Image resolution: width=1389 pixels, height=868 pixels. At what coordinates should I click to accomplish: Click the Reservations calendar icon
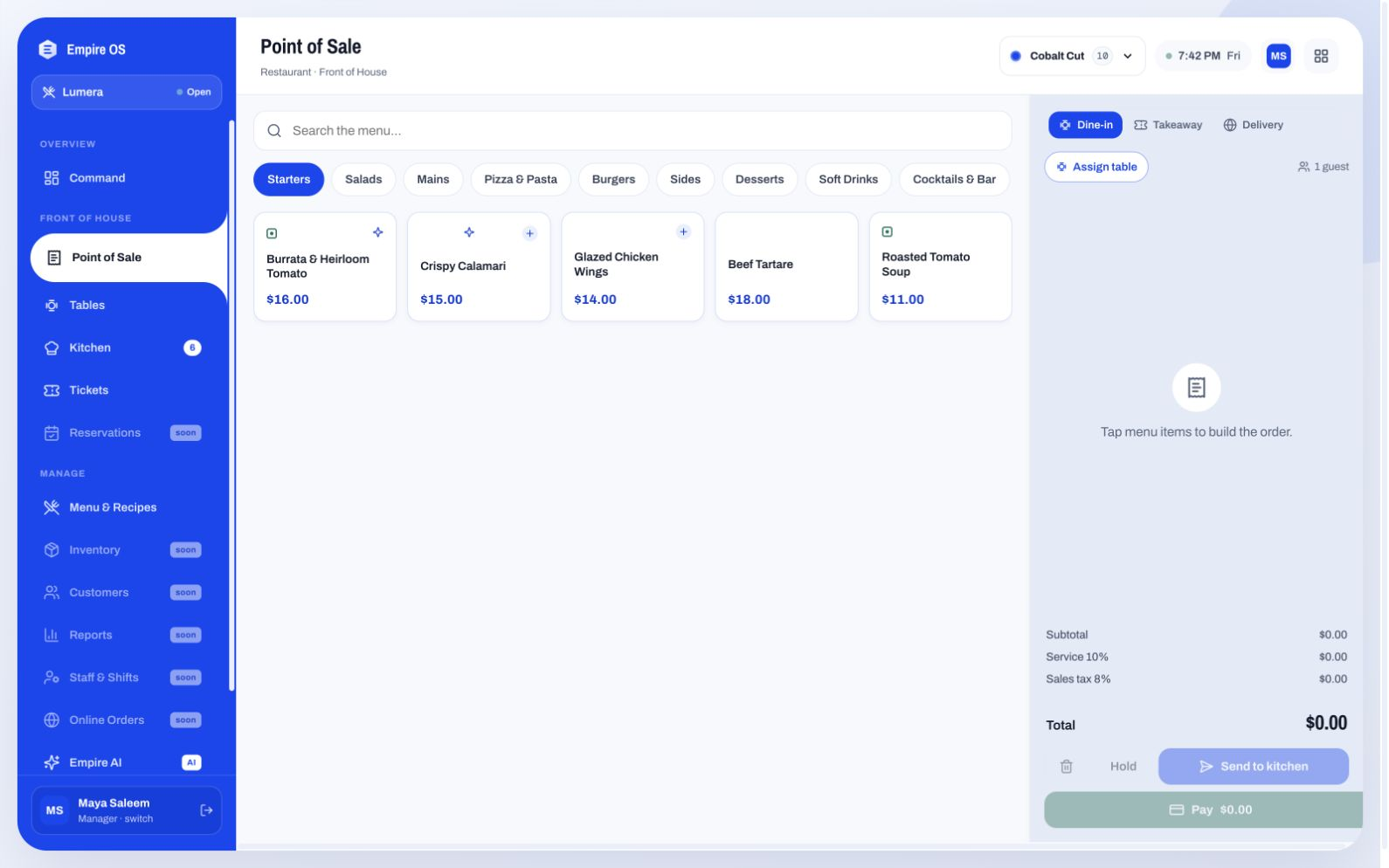point(52,433)
